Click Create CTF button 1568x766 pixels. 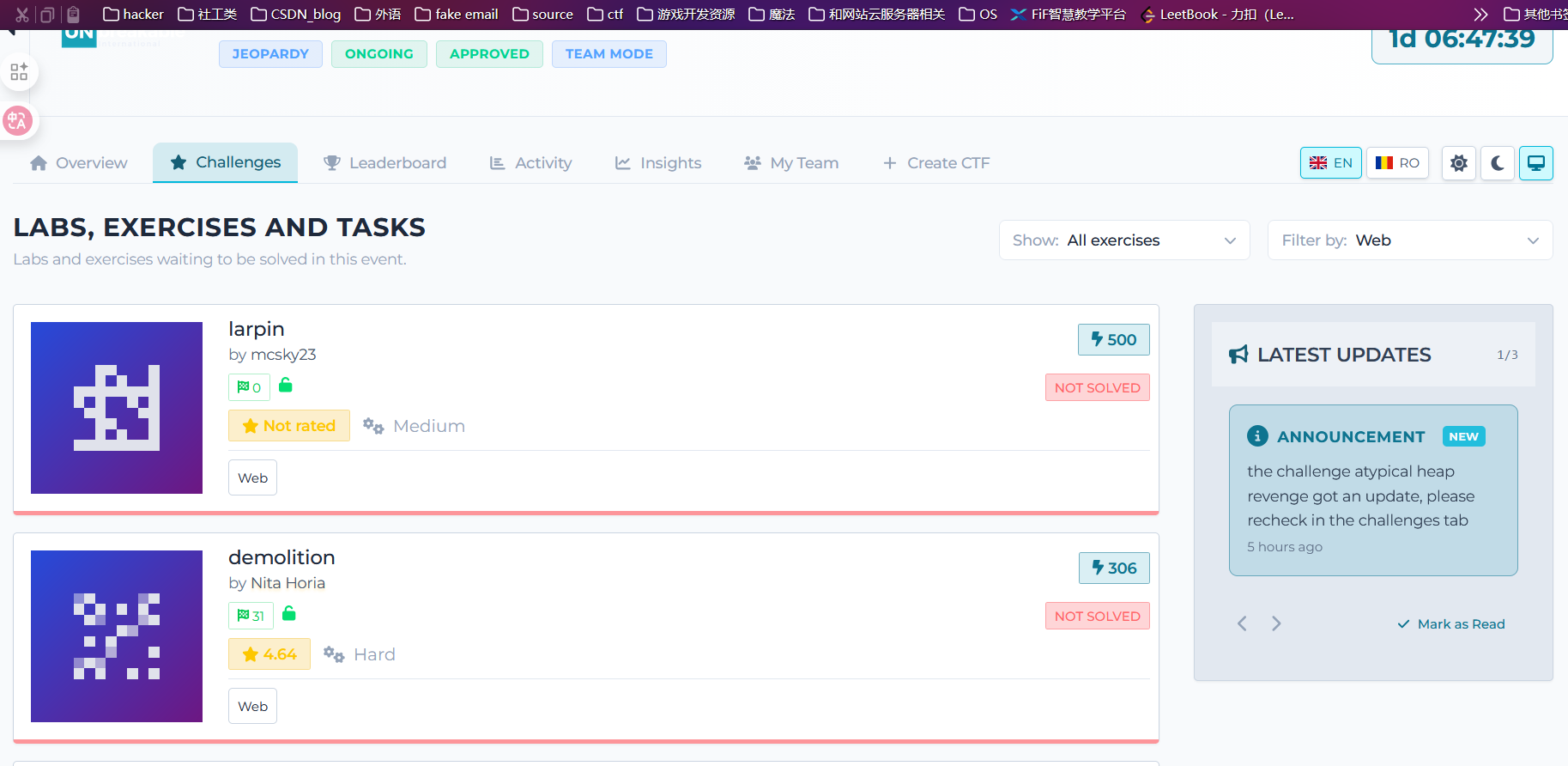[936, 163]
